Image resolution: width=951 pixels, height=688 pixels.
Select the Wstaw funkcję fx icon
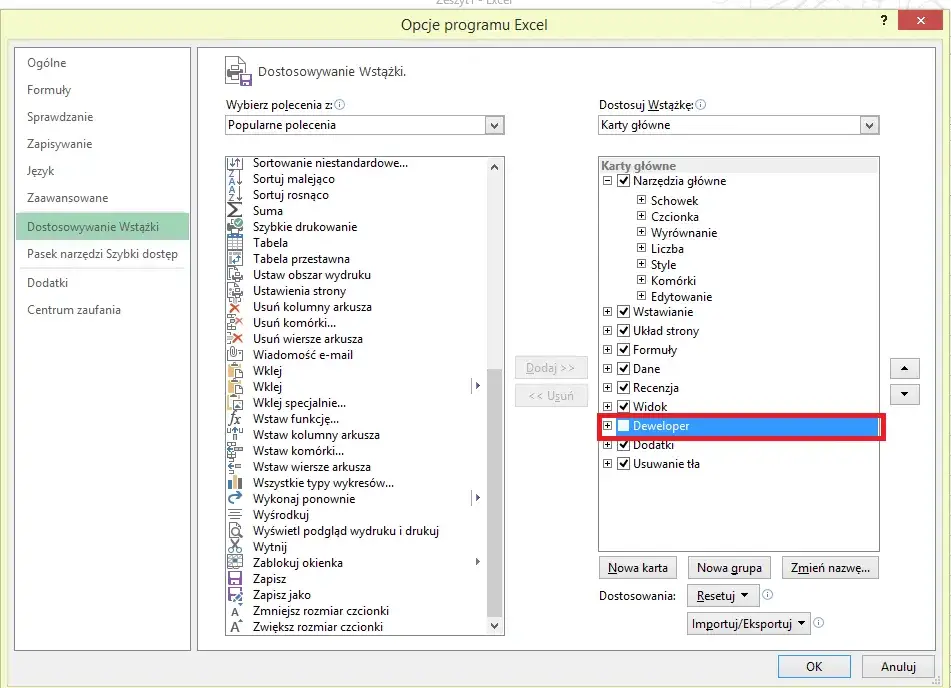(x=235, y=419)
